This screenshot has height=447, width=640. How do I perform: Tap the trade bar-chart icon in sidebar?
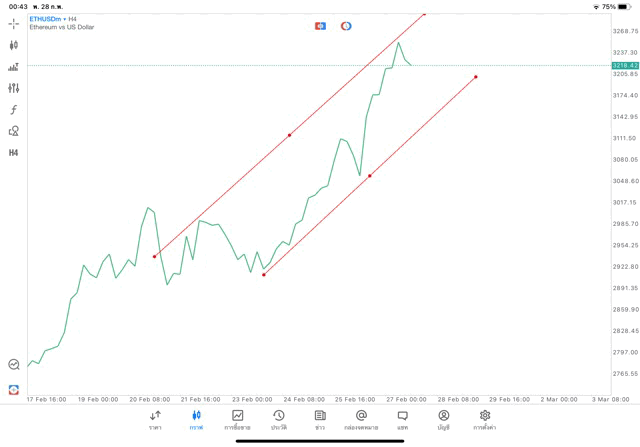(x=13, y=67)
